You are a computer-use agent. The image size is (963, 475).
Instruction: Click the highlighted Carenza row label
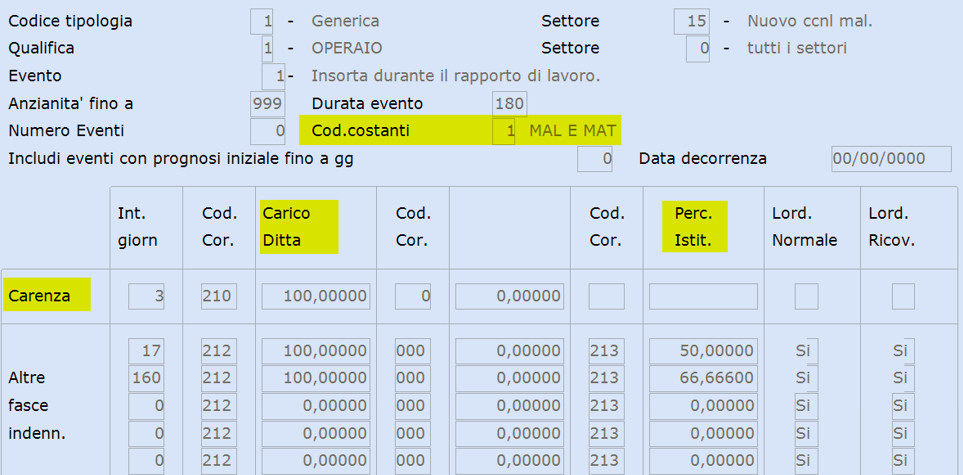click(x=47, y=295)
